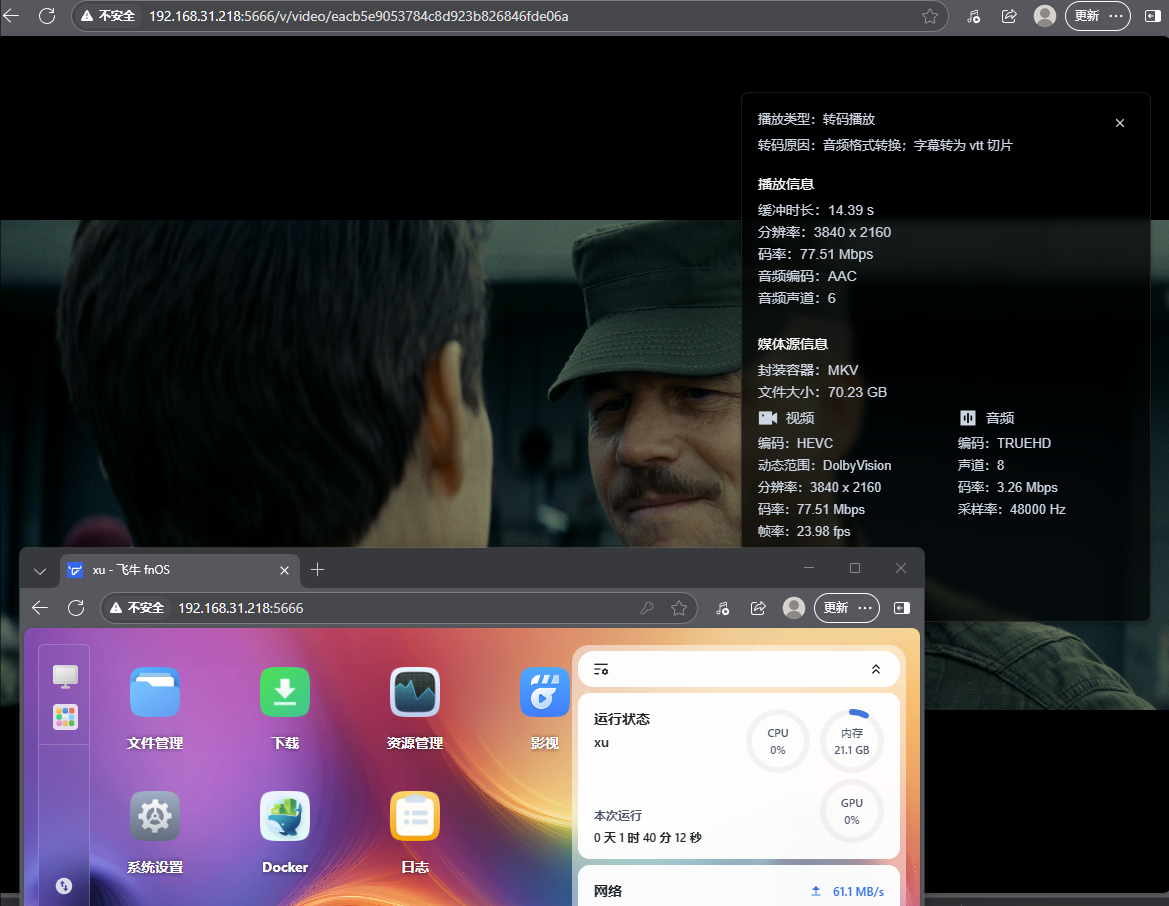Click the 封装容器 MKV value
This screenshot has width=1169, height=906.
click(x=842, y=370)
